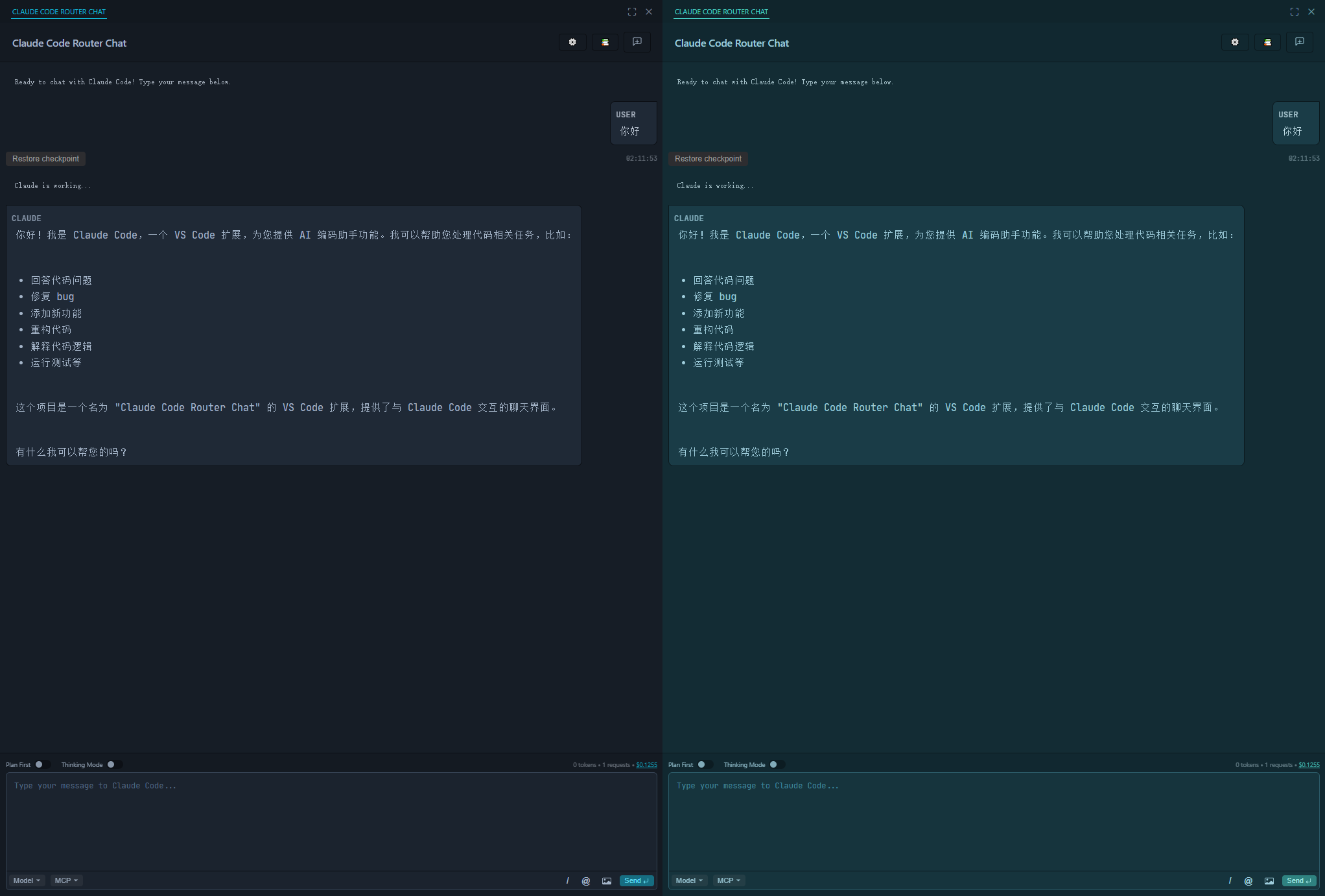The width and height of the screenshot is (1325, 896).
Task: Click '0 tokens • 1 requests' text in left panel
Action: 601,765
